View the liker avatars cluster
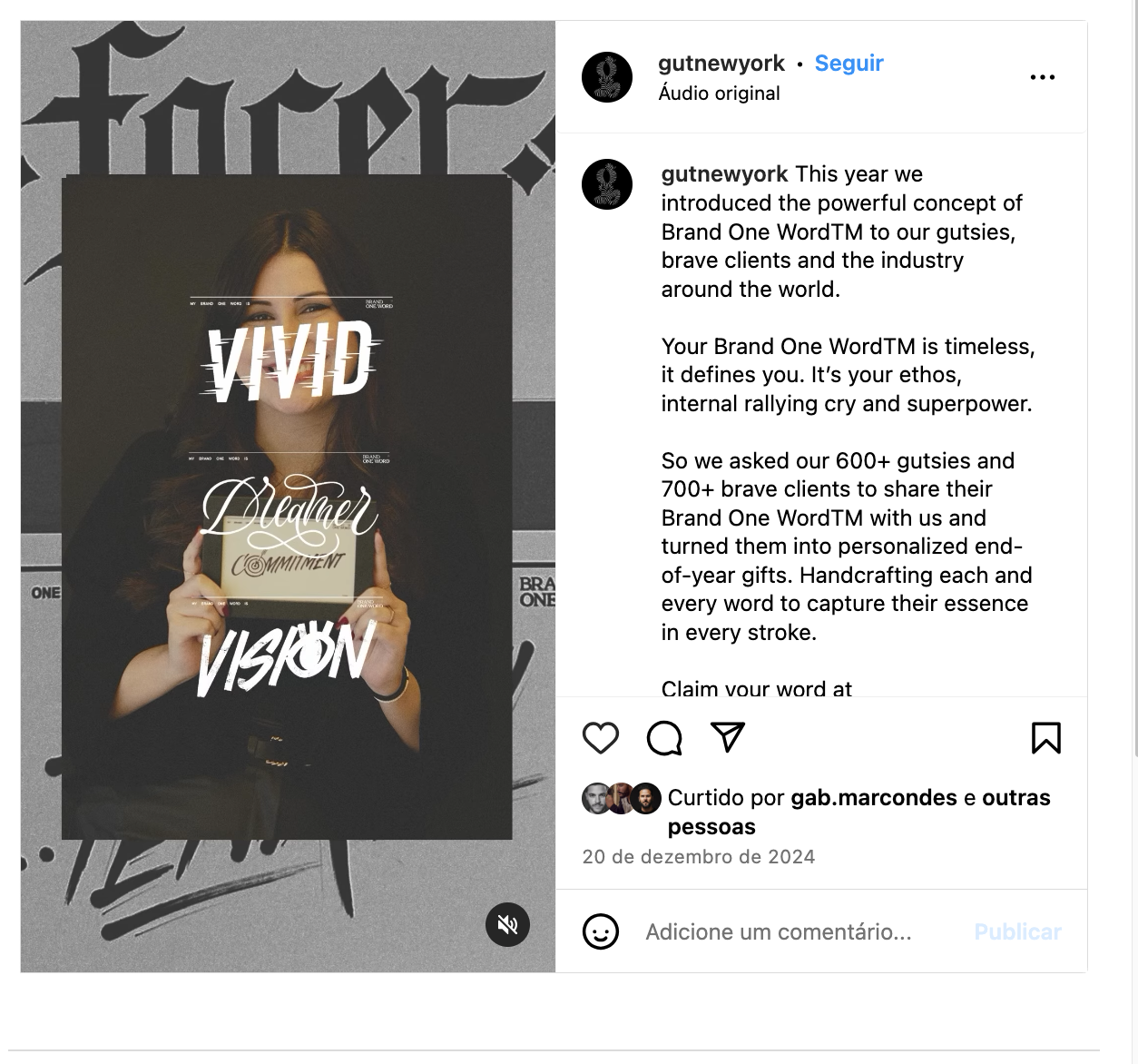This screenshot has width=1138, height=1064. (x=622, y=798)
